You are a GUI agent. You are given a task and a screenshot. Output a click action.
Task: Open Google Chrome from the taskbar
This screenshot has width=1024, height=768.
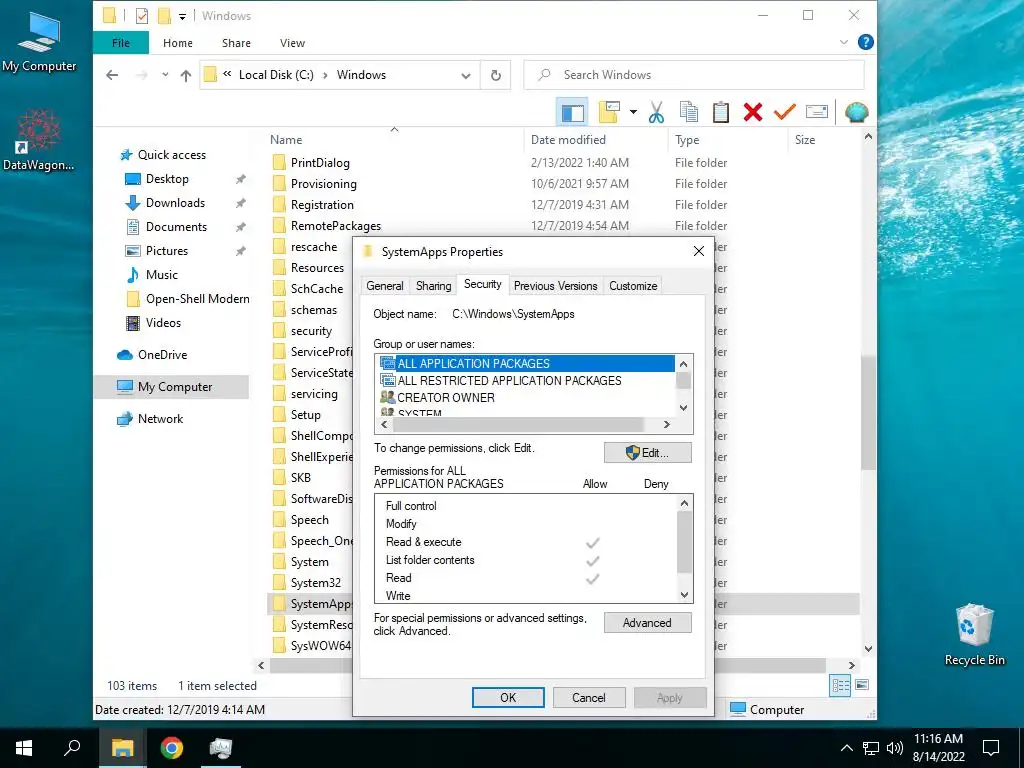(x=171, y=748)
